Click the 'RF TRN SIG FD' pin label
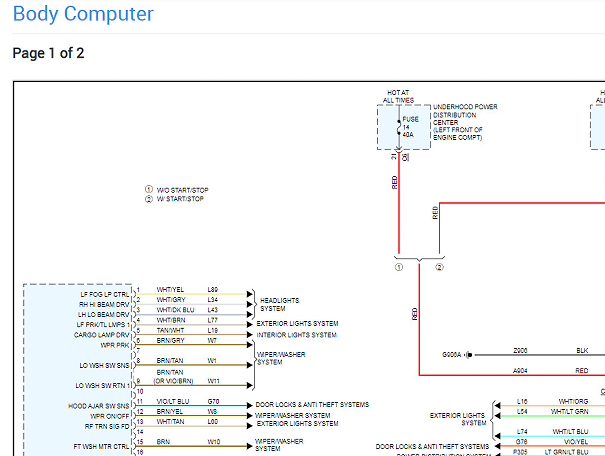The image size is (605, 456). (107, 426)
